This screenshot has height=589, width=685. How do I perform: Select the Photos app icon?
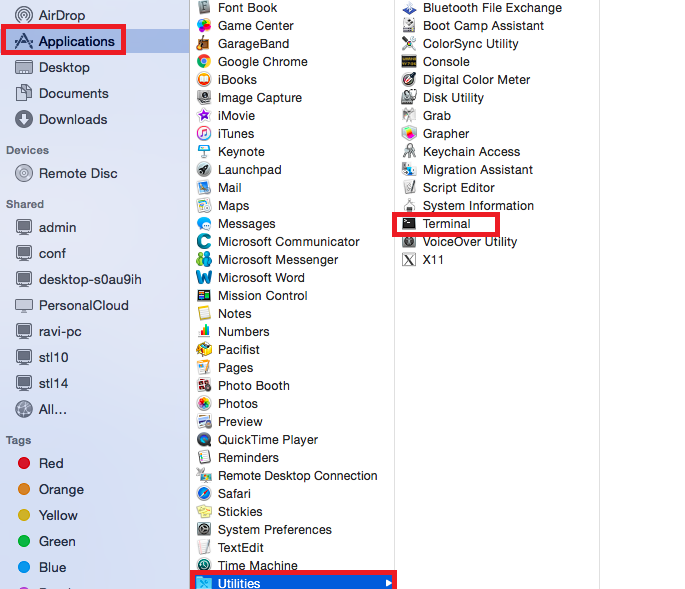click(204, 404)
